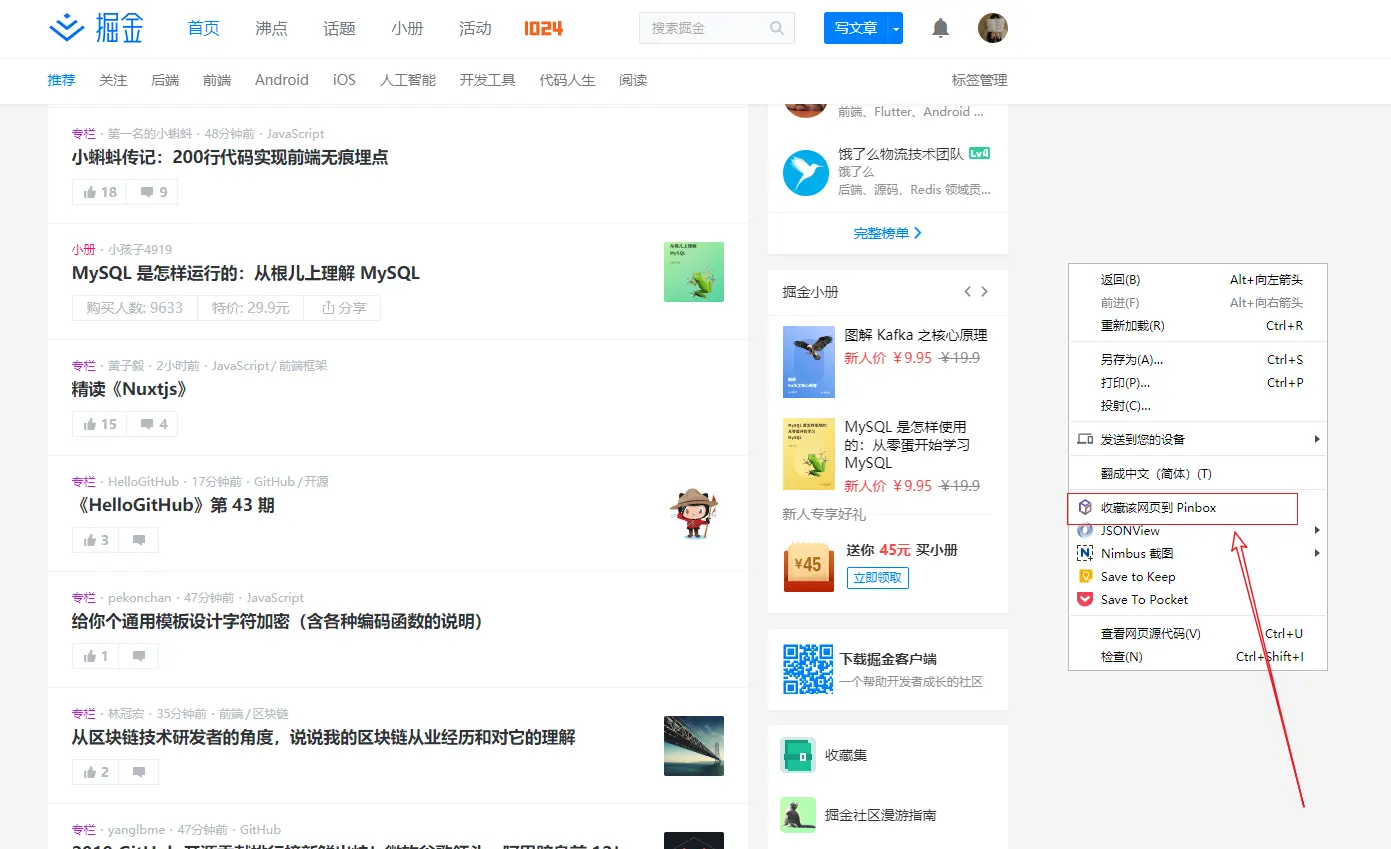Image resolution: width=1391 pixels, height=849 pixels.
Task: Click the Pinbox icon in context menu
Action: point(1085,508)
